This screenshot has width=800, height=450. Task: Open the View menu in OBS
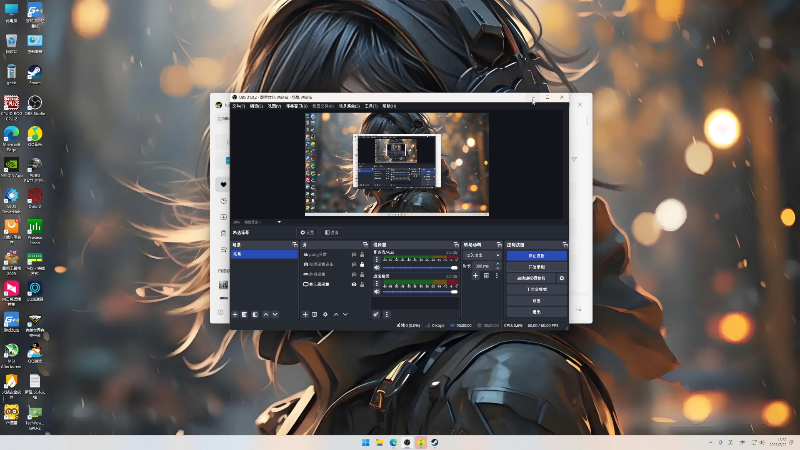pos(274,106)
